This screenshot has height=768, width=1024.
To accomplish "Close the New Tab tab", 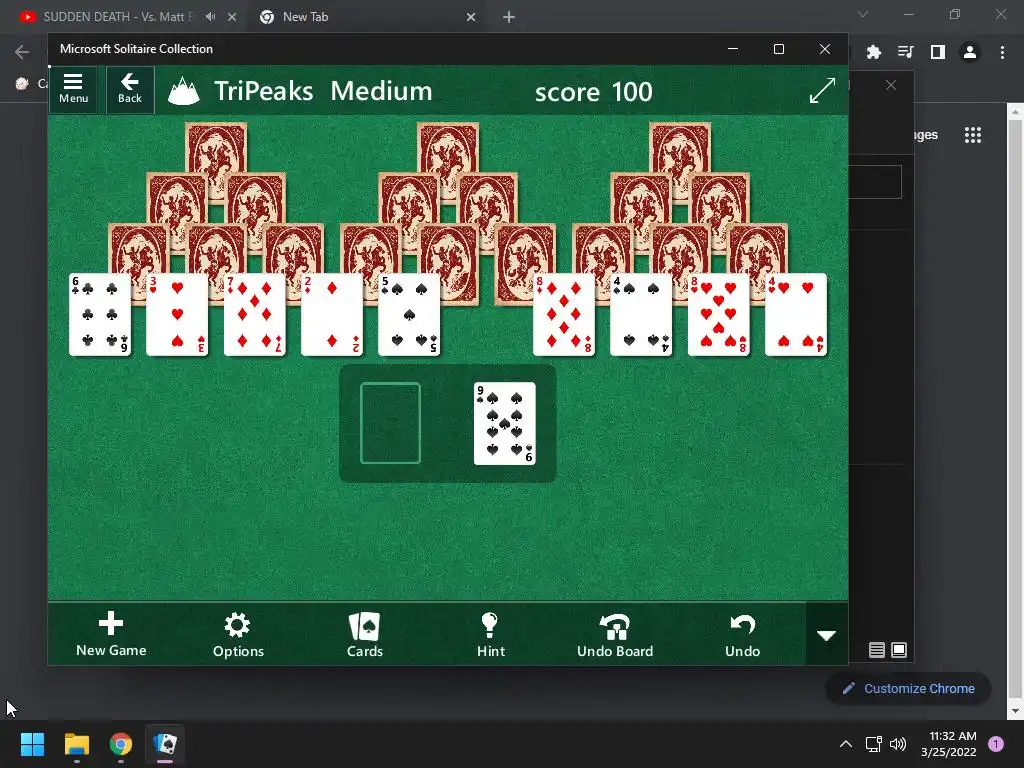I will tap(471, 17).
